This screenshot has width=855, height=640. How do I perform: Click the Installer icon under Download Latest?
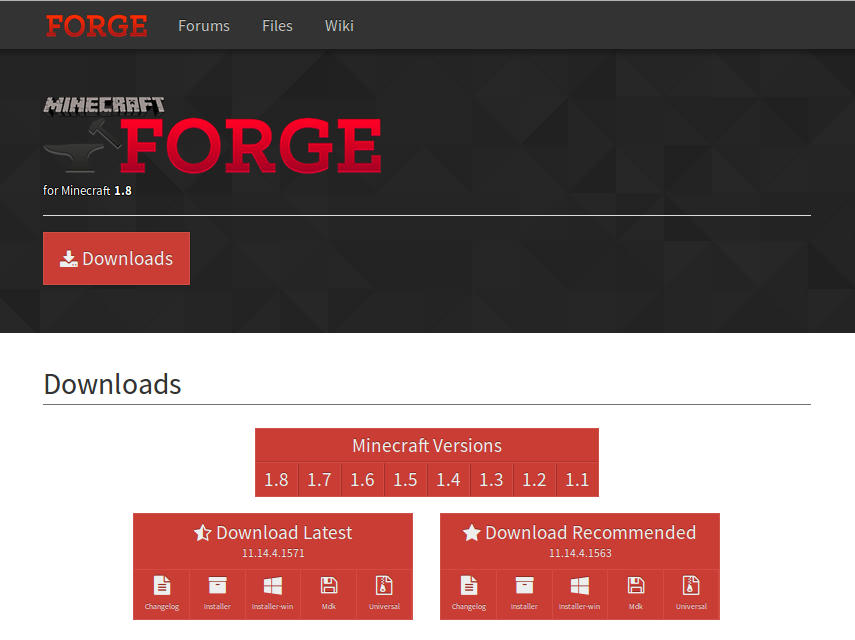[x=217, y=592]
